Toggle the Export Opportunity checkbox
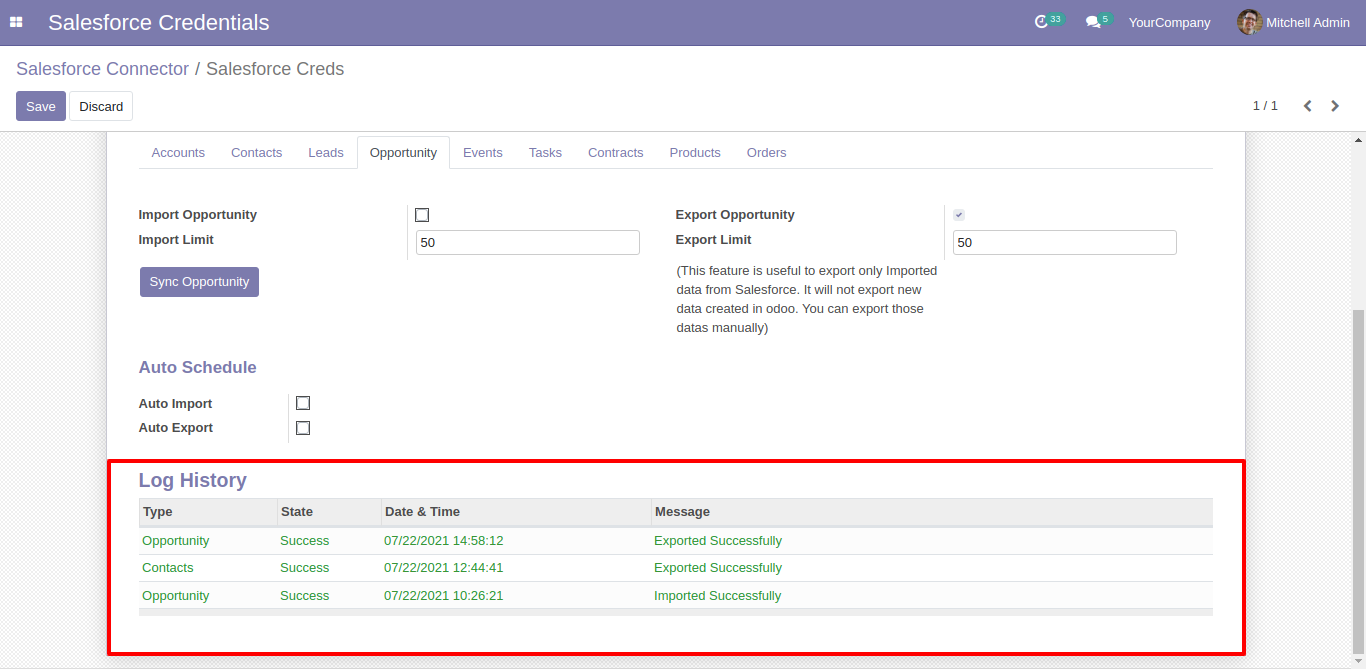Screen dimensions: 1366x669 [x=959, y=215]
